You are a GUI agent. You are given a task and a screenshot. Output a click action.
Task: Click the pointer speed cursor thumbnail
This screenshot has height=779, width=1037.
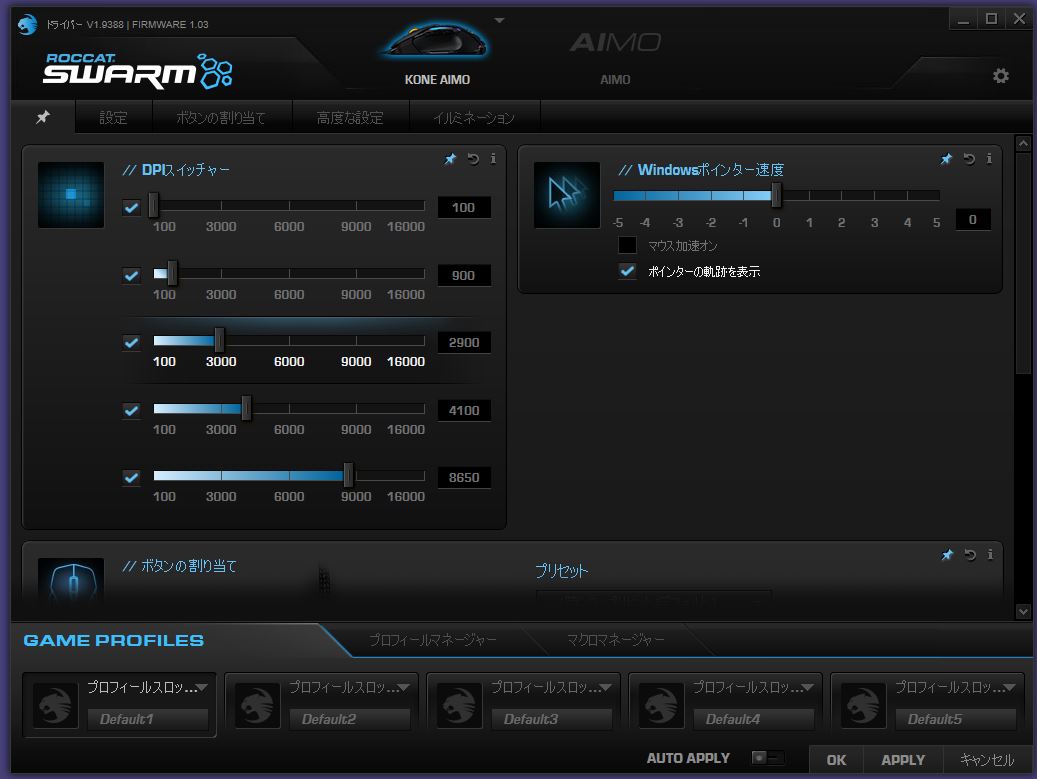coord(567,194)
